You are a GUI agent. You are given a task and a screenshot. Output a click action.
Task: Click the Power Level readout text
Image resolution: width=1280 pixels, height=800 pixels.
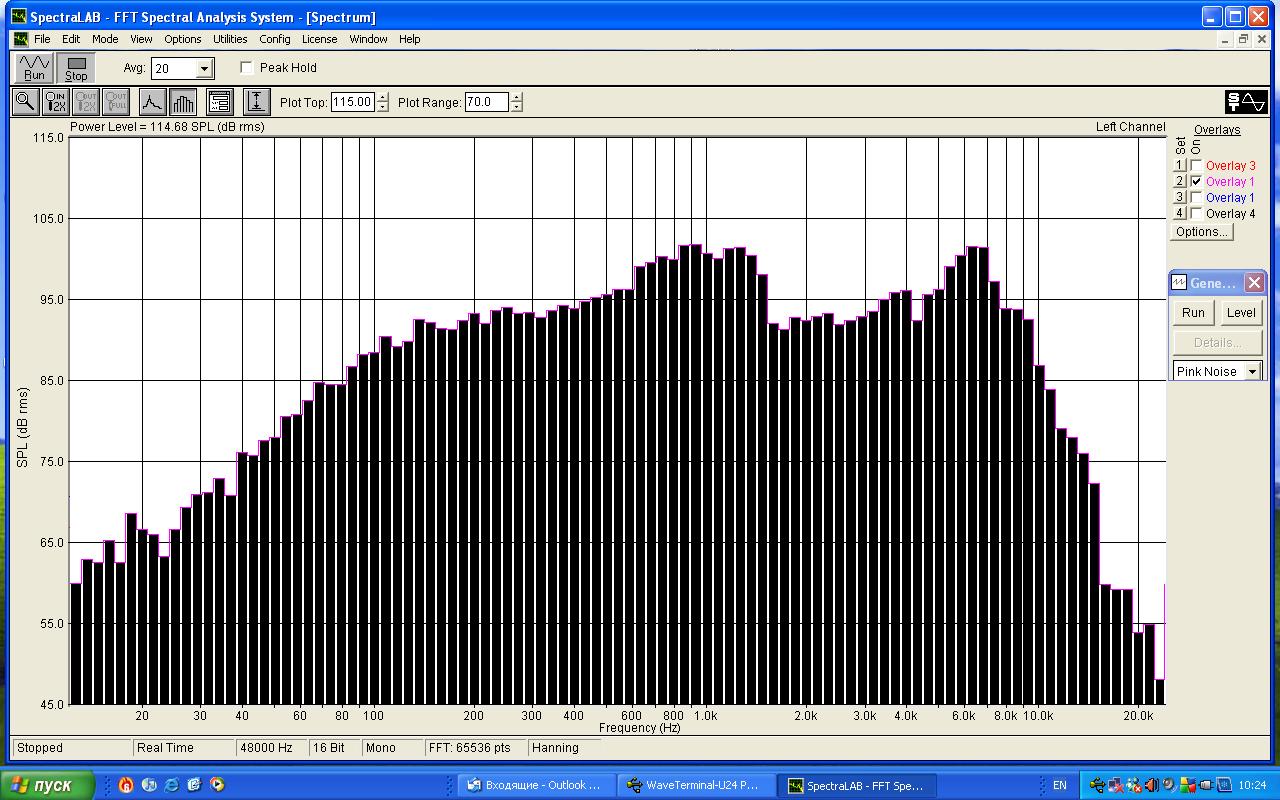click(x=167, y=127)
